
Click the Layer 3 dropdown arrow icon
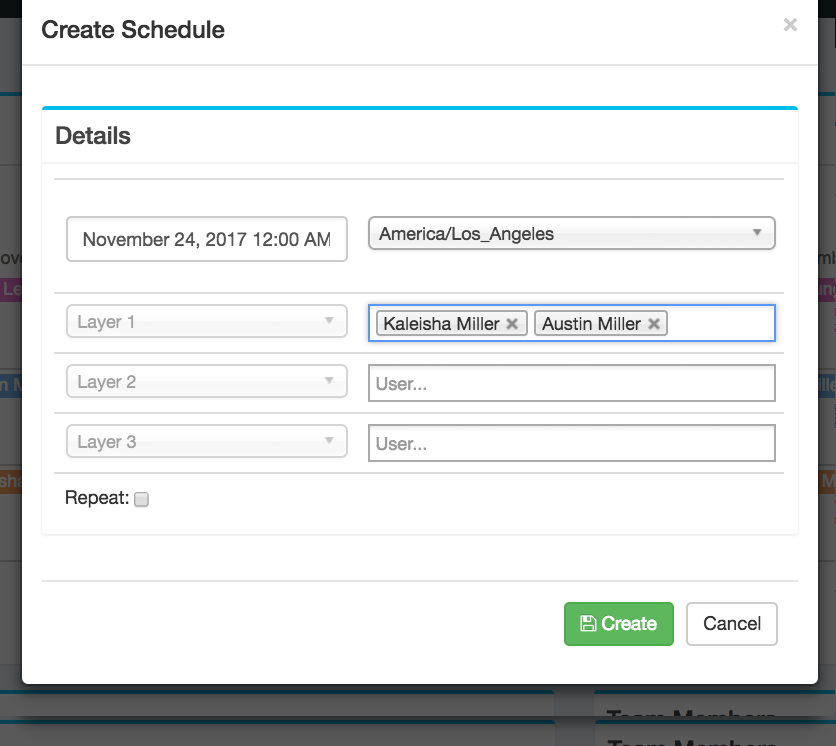point(329,440)
